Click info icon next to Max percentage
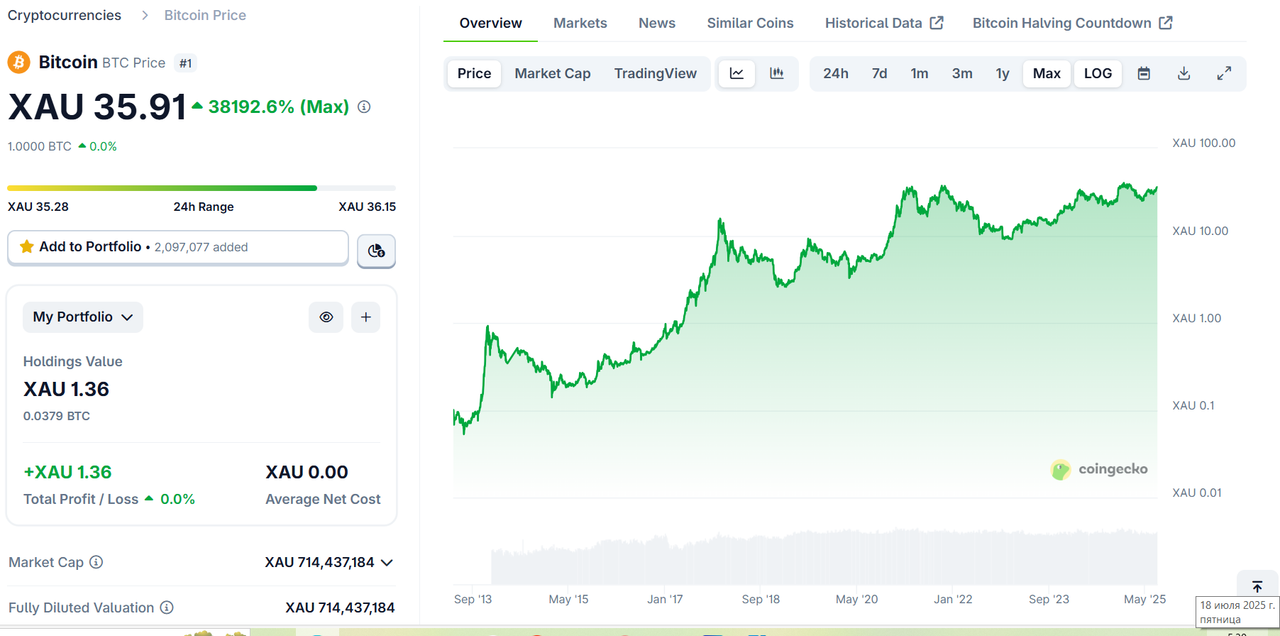 pos(364,107)
